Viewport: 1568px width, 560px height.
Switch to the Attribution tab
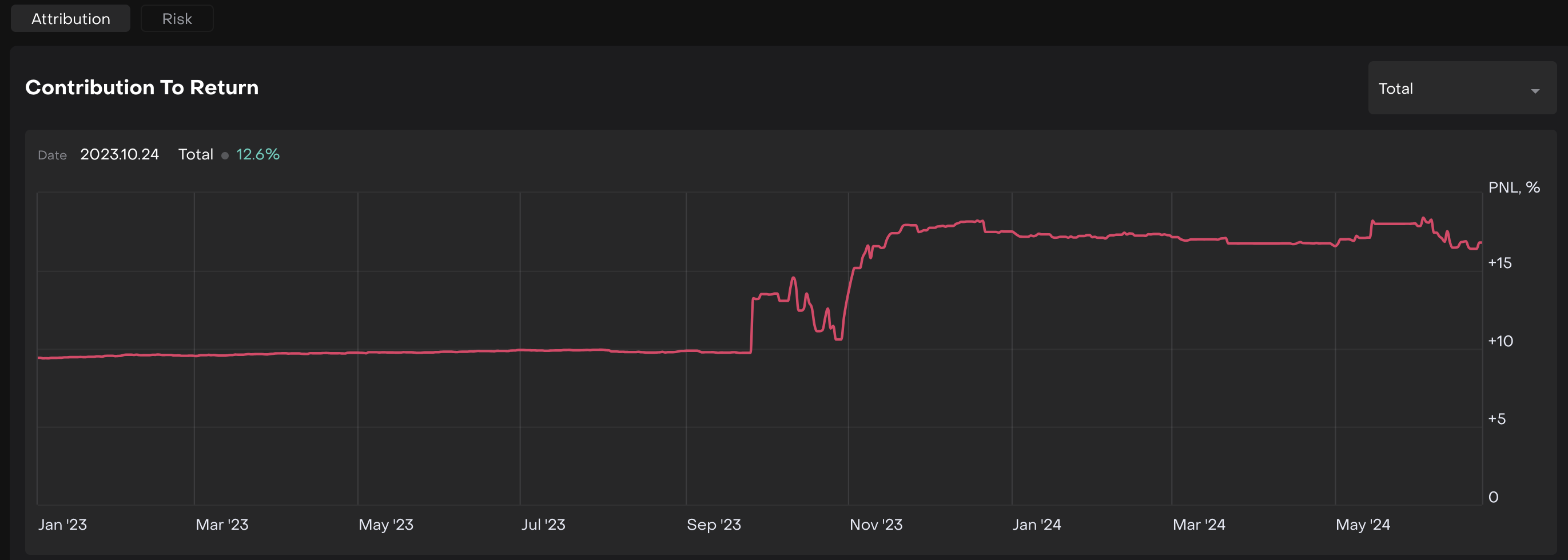coord(70,19)
